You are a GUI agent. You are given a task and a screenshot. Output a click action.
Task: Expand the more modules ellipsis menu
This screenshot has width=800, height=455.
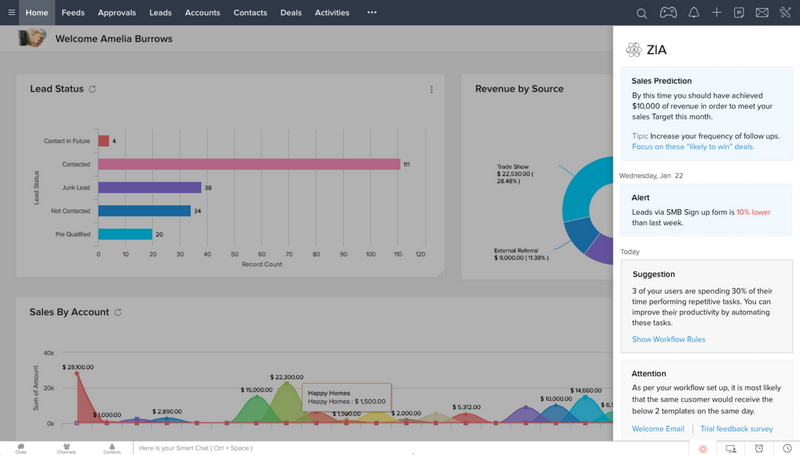tap(372, 13)
